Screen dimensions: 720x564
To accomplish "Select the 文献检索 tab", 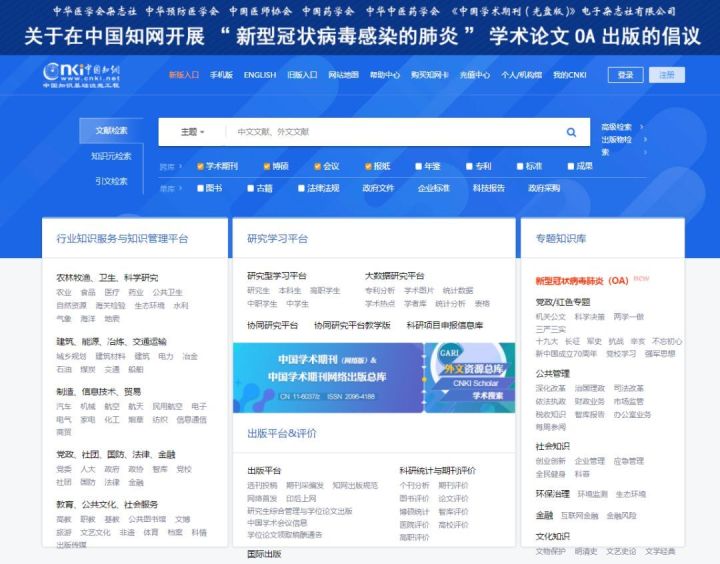I will pos(111,131).
